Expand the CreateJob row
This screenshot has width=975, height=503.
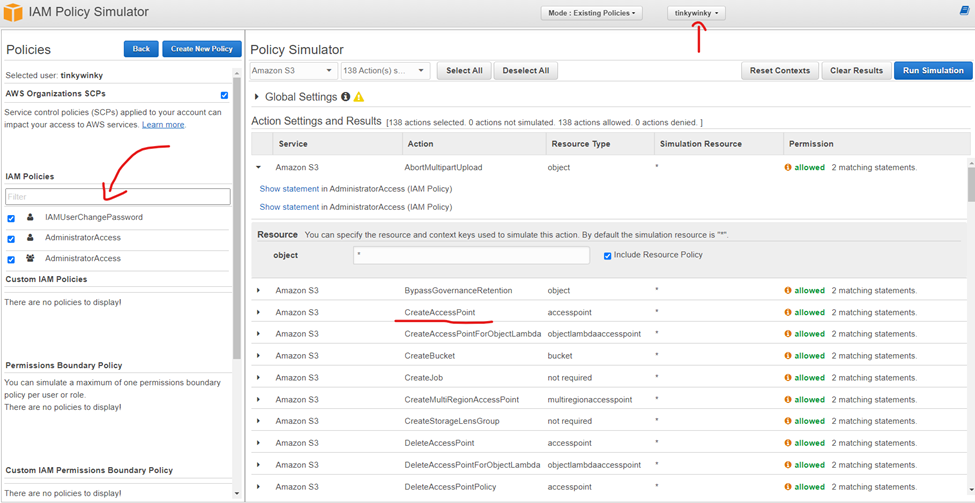click(x=259, y=377)
